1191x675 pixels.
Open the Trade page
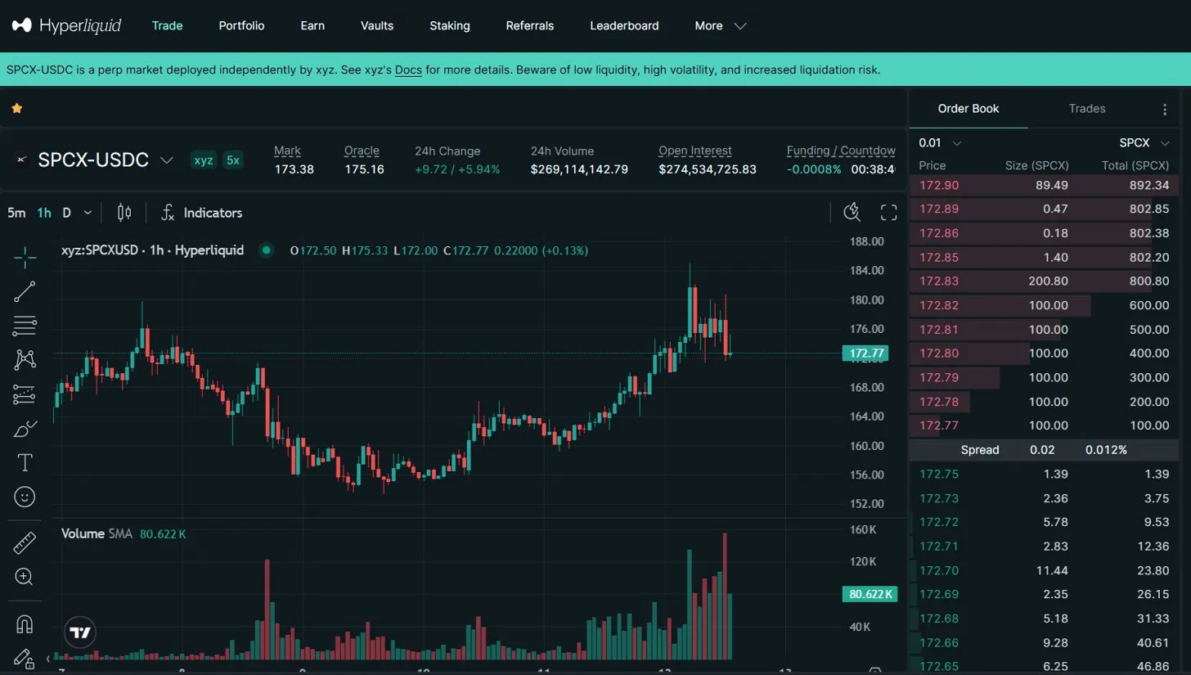167,26
